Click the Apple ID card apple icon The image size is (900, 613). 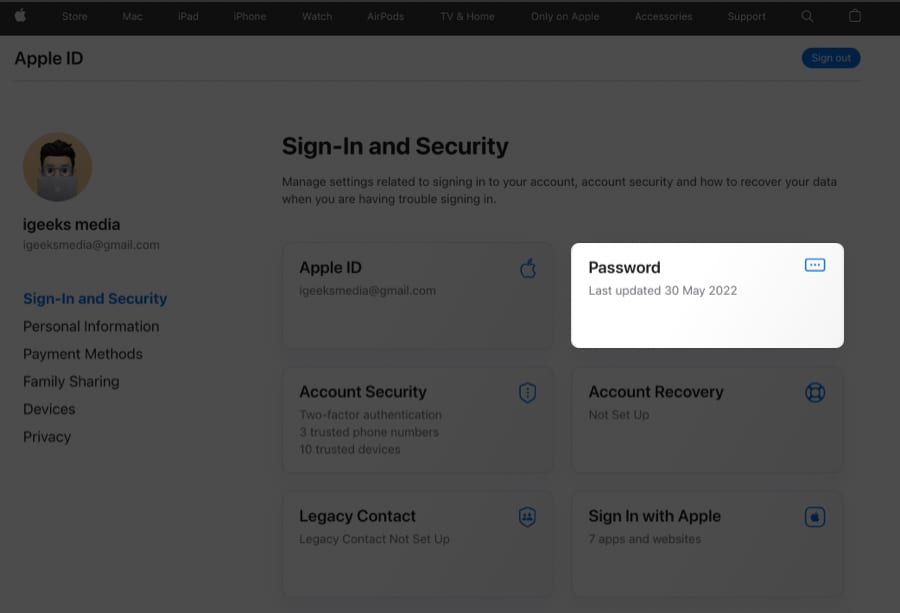click(x=528, y=268)
